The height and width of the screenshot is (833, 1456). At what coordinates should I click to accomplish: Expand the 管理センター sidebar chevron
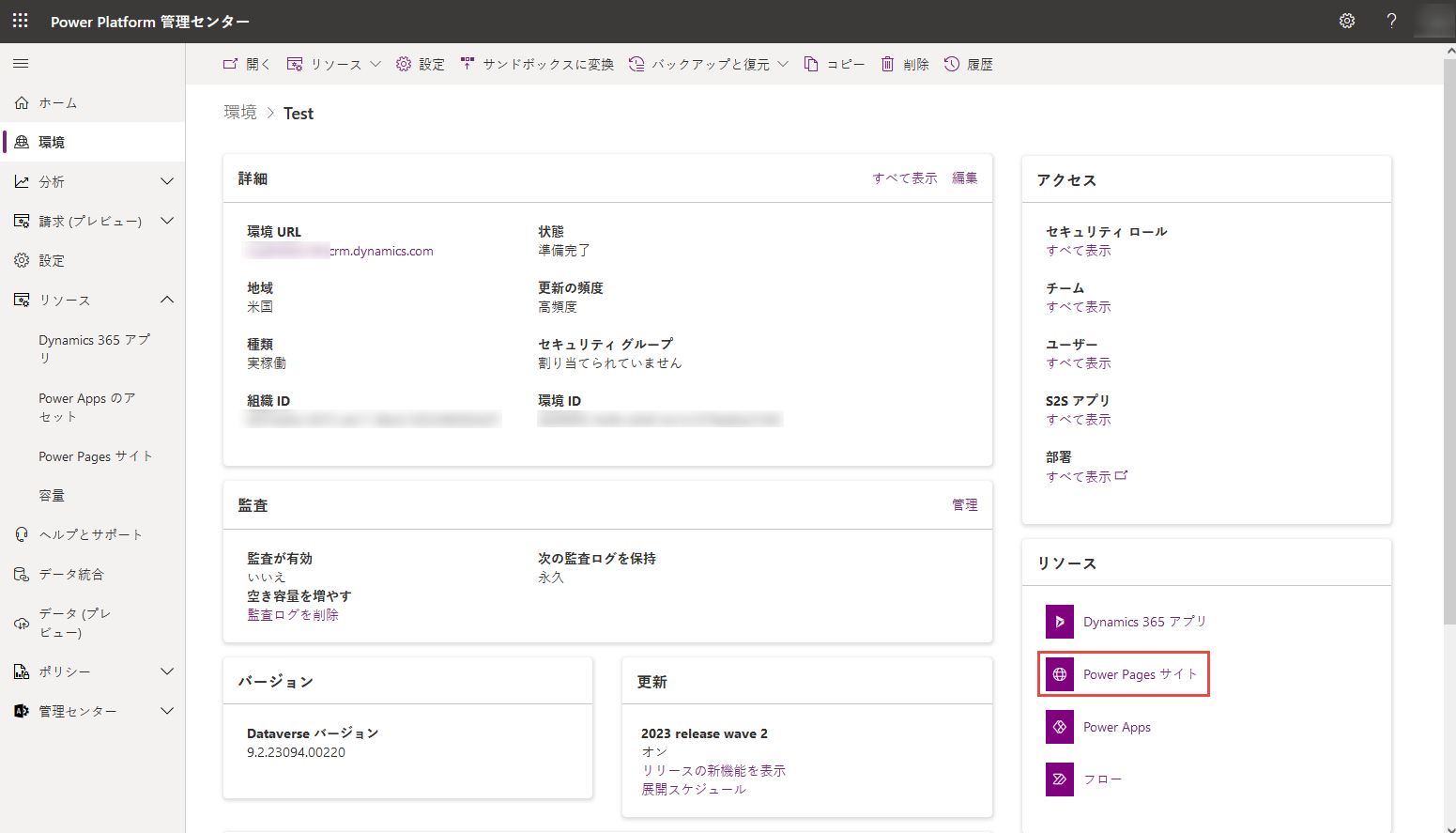point(167,711)
